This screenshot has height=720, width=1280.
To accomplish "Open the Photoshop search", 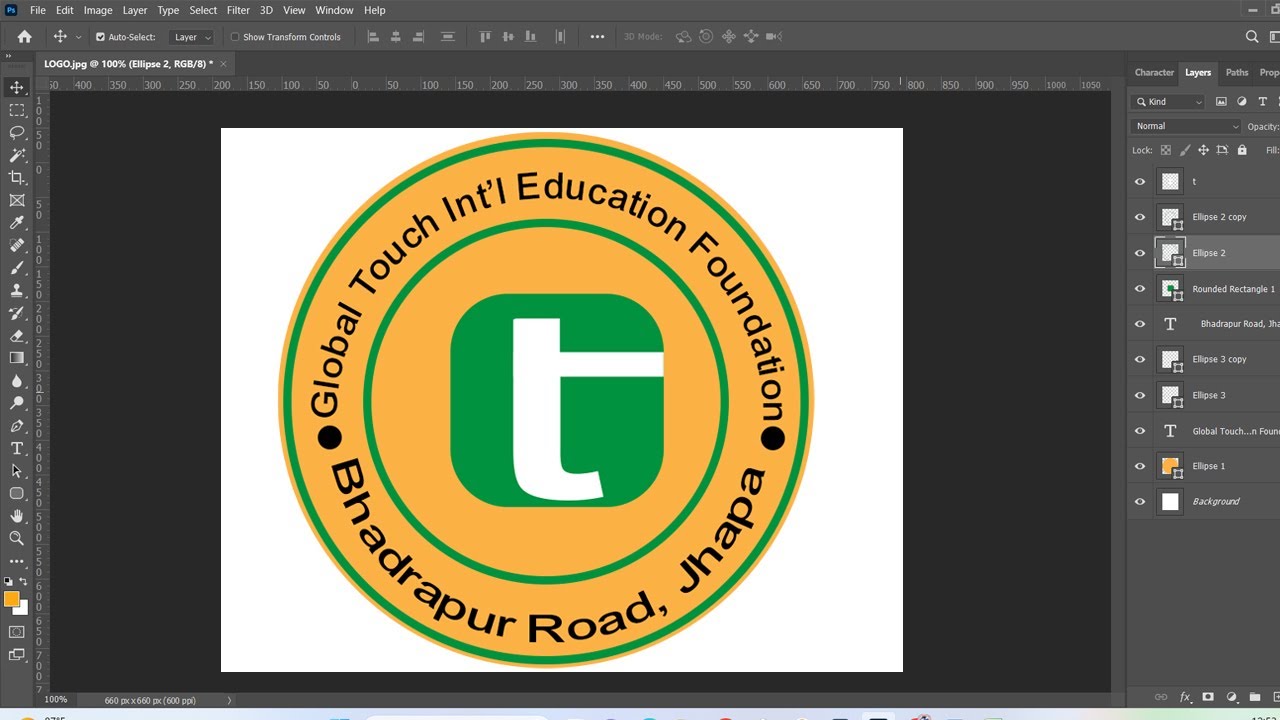I will point(1252,37).
